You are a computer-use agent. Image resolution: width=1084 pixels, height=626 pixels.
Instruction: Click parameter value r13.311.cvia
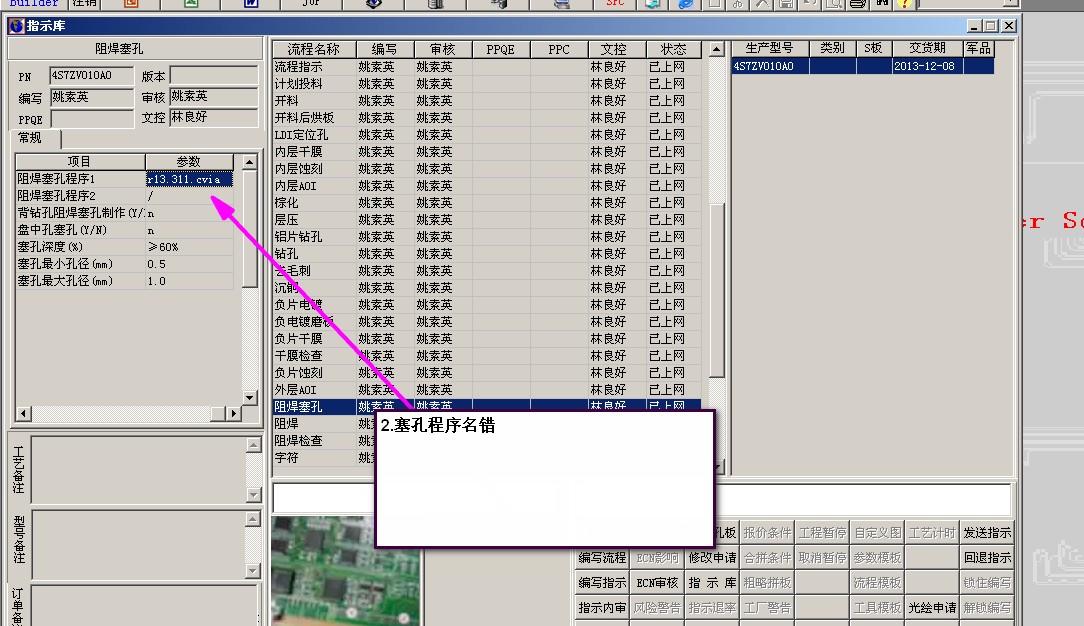click(189, 179)
